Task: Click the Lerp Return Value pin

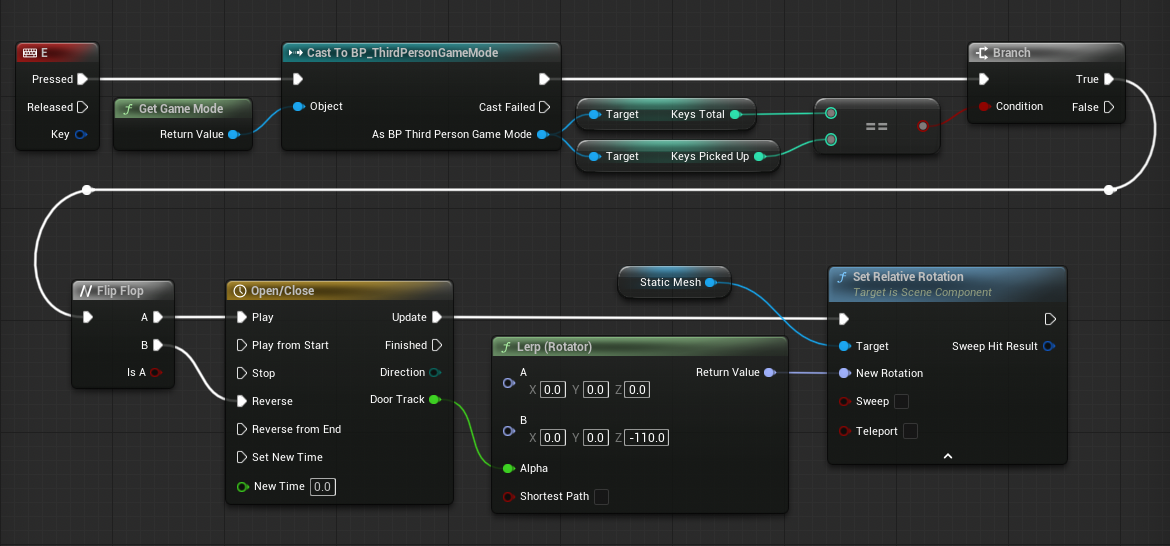Action: (x=768, y=373)
